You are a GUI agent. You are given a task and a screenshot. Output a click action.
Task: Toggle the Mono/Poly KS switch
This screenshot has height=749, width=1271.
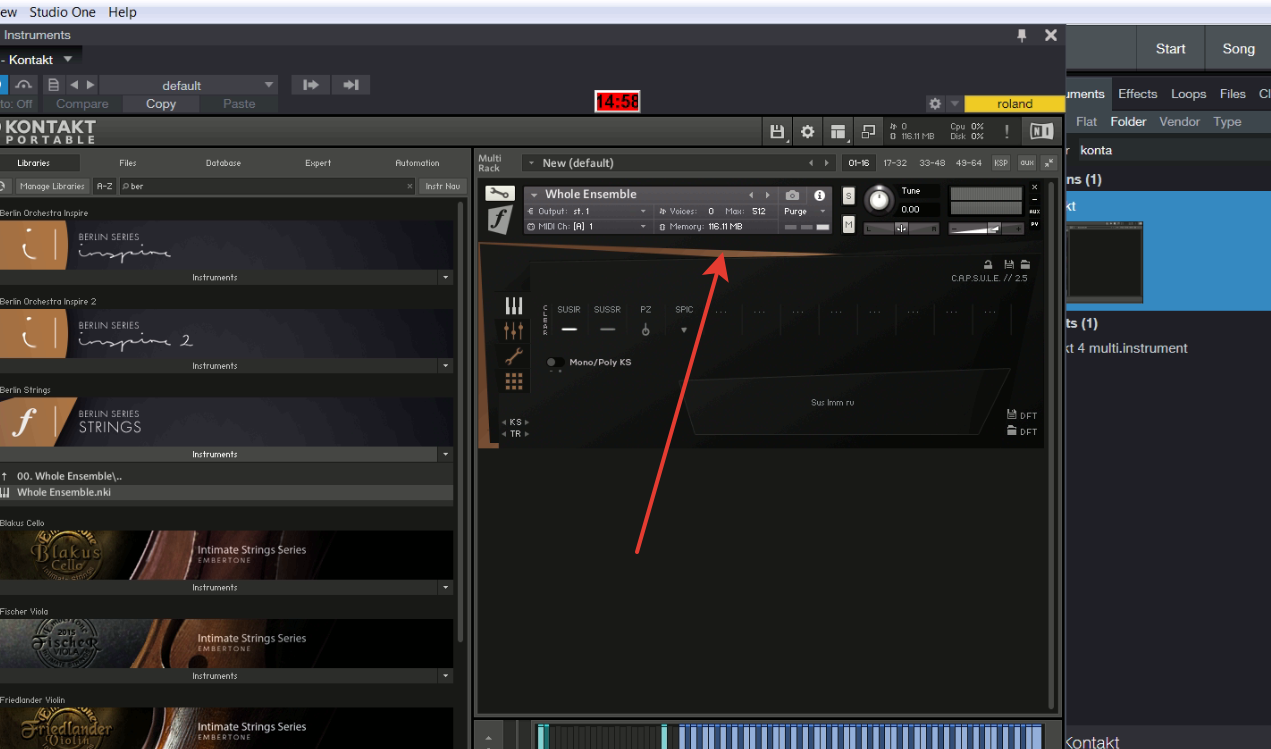pyautogui.click(x=554, y=362)
